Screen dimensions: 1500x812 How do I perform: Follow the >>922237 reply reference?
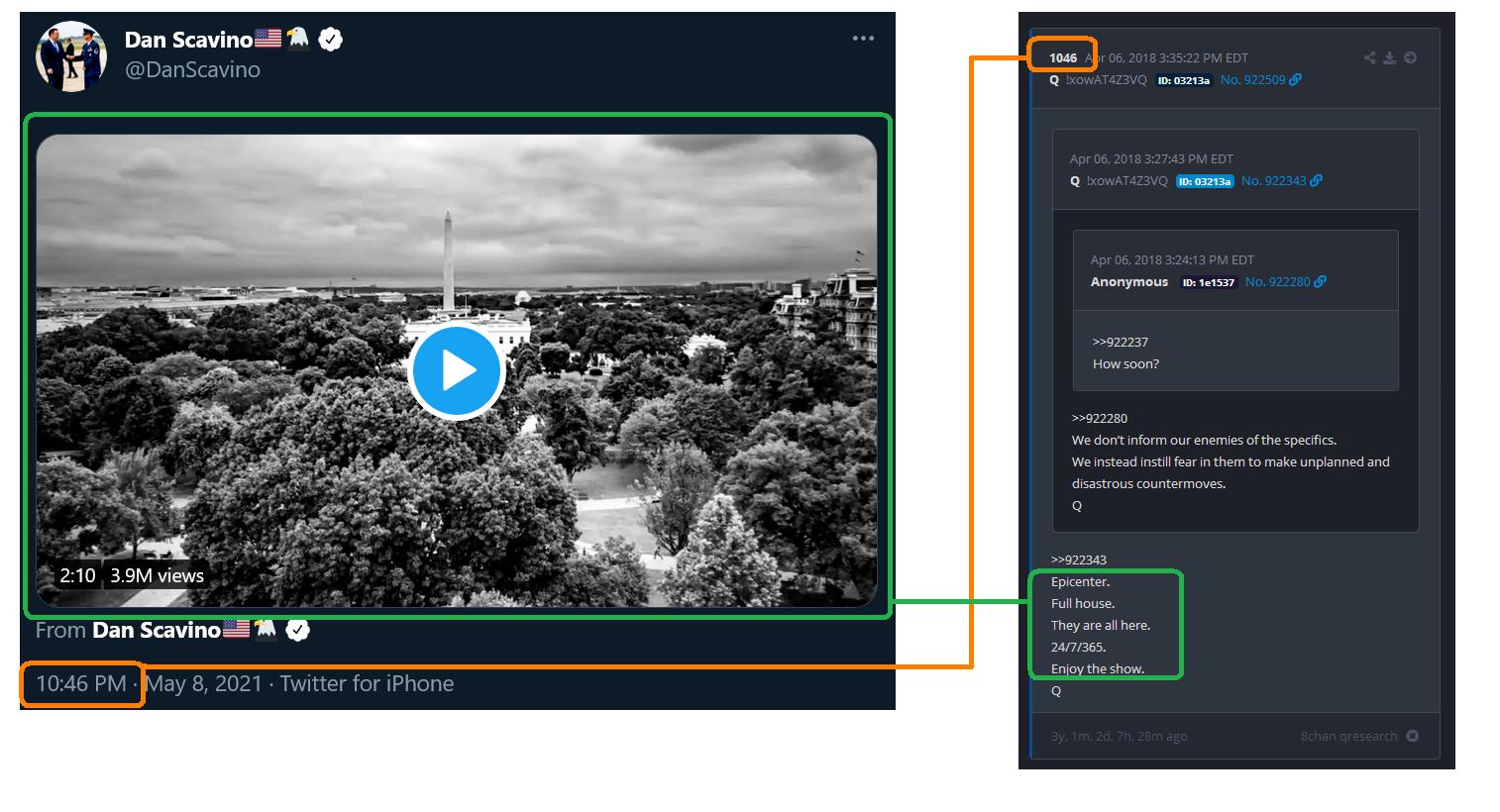point(1121,342)
